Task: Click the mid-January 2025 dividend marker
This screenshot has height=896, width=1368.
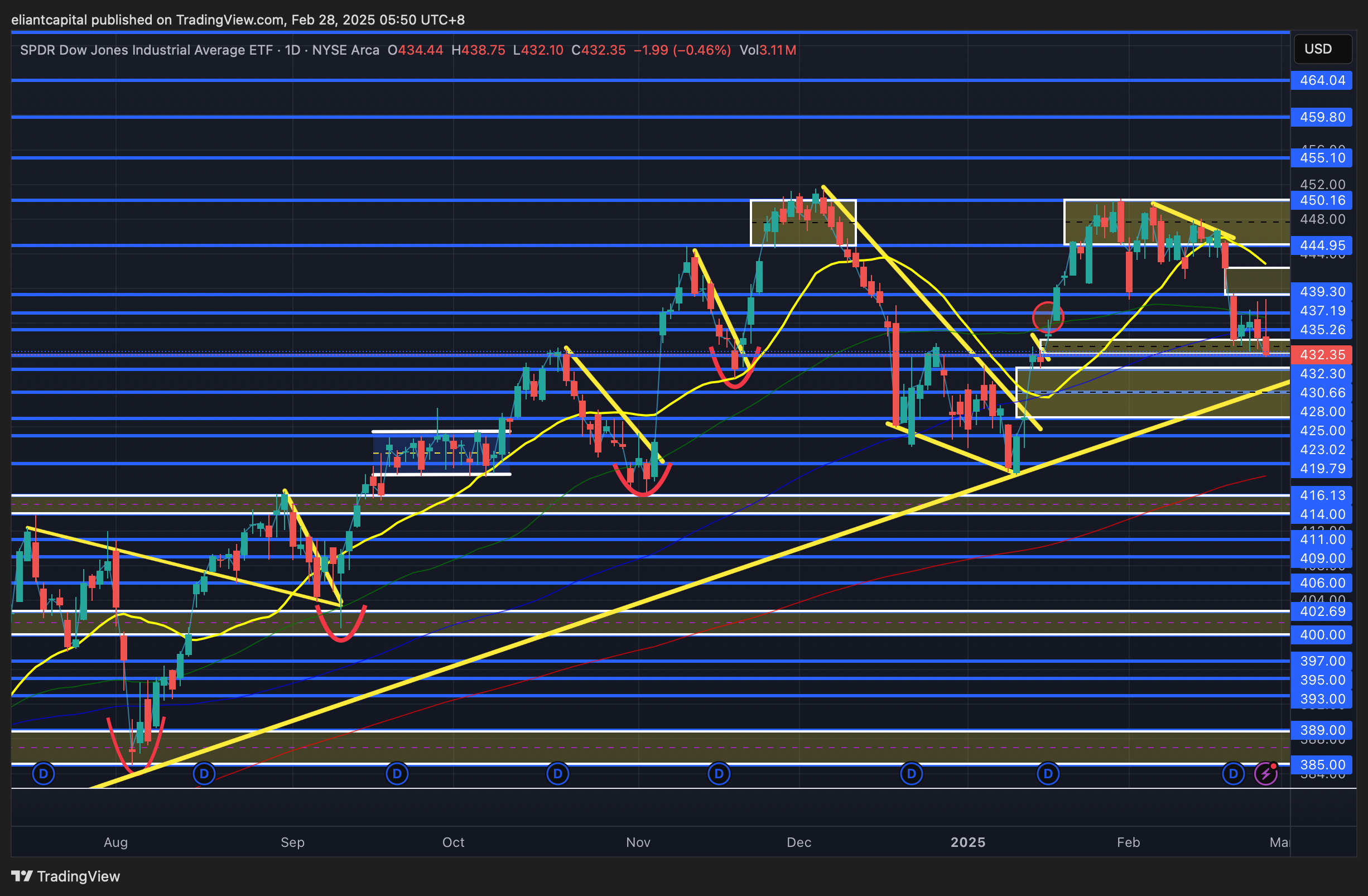Action: pos(1048,774)
